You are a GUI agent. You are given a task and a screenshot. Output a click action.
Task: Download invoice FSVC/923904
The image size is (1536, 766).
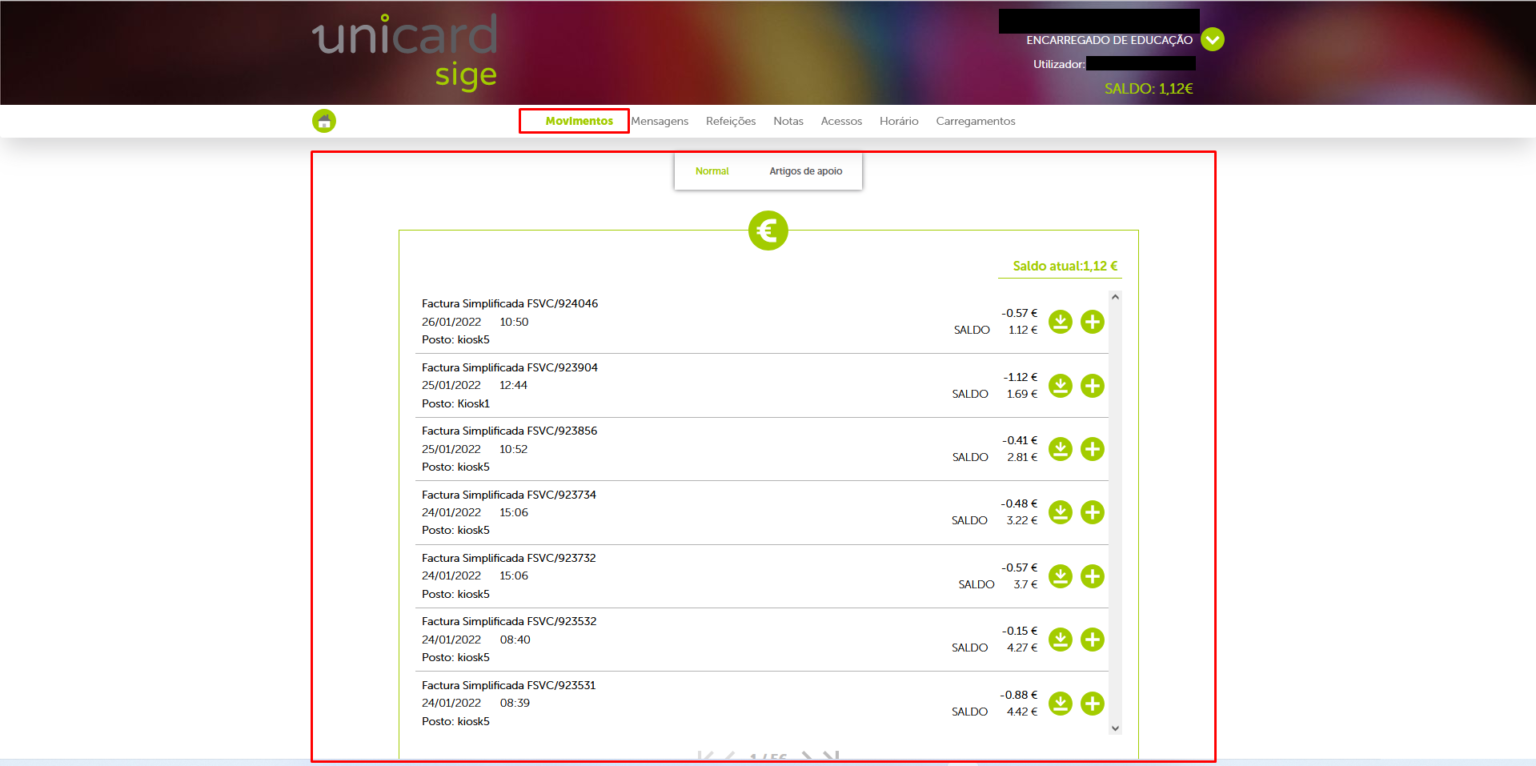pos(1060,386)
